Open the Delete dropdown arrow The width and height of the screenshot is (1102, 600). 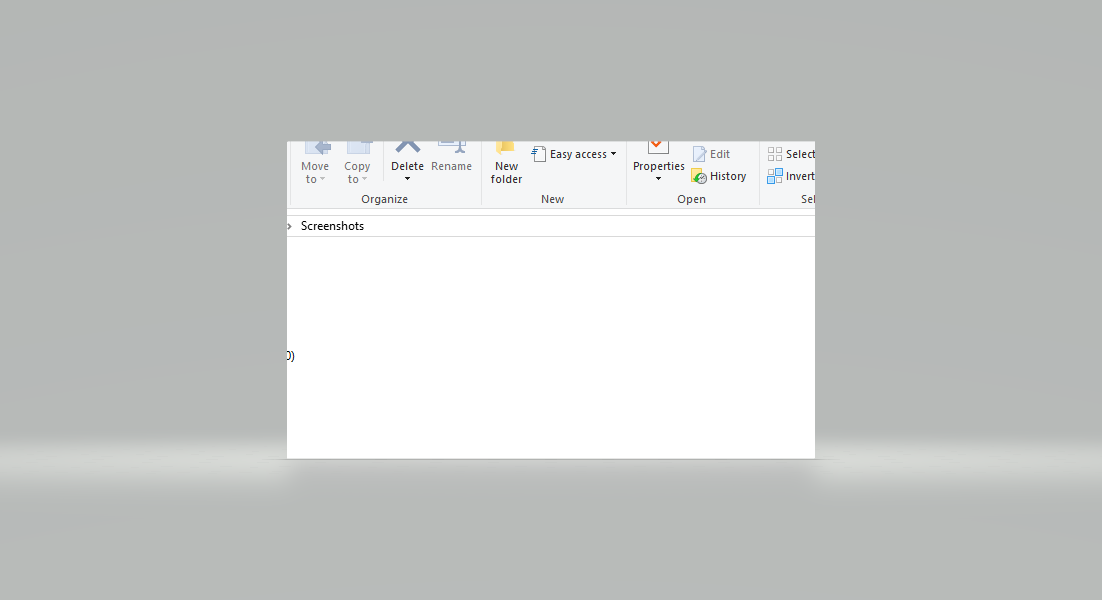(407, 180)
